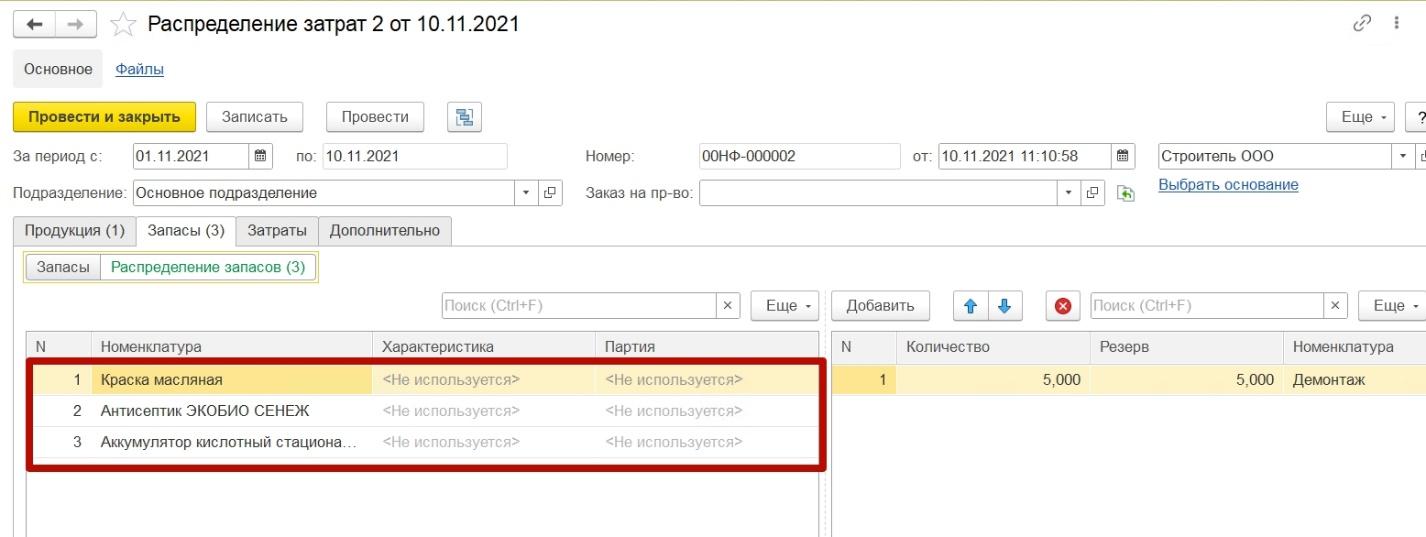Select the Аккумулятор кислотный row
1426x537 pixels.
tap(424, 442)
